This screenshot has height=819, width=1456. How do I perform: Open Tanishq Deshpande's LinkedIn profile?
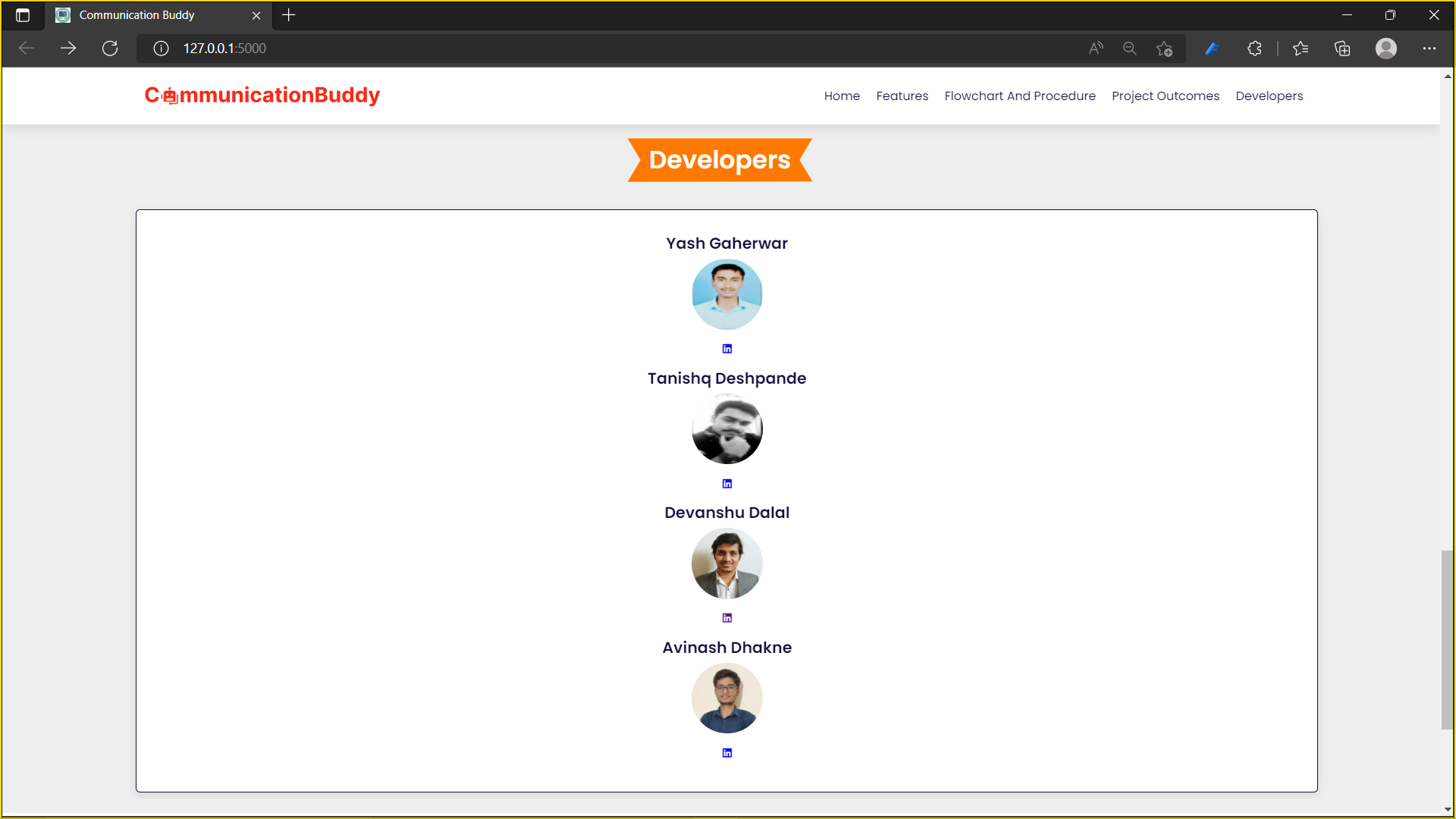[x=726, y=483]
